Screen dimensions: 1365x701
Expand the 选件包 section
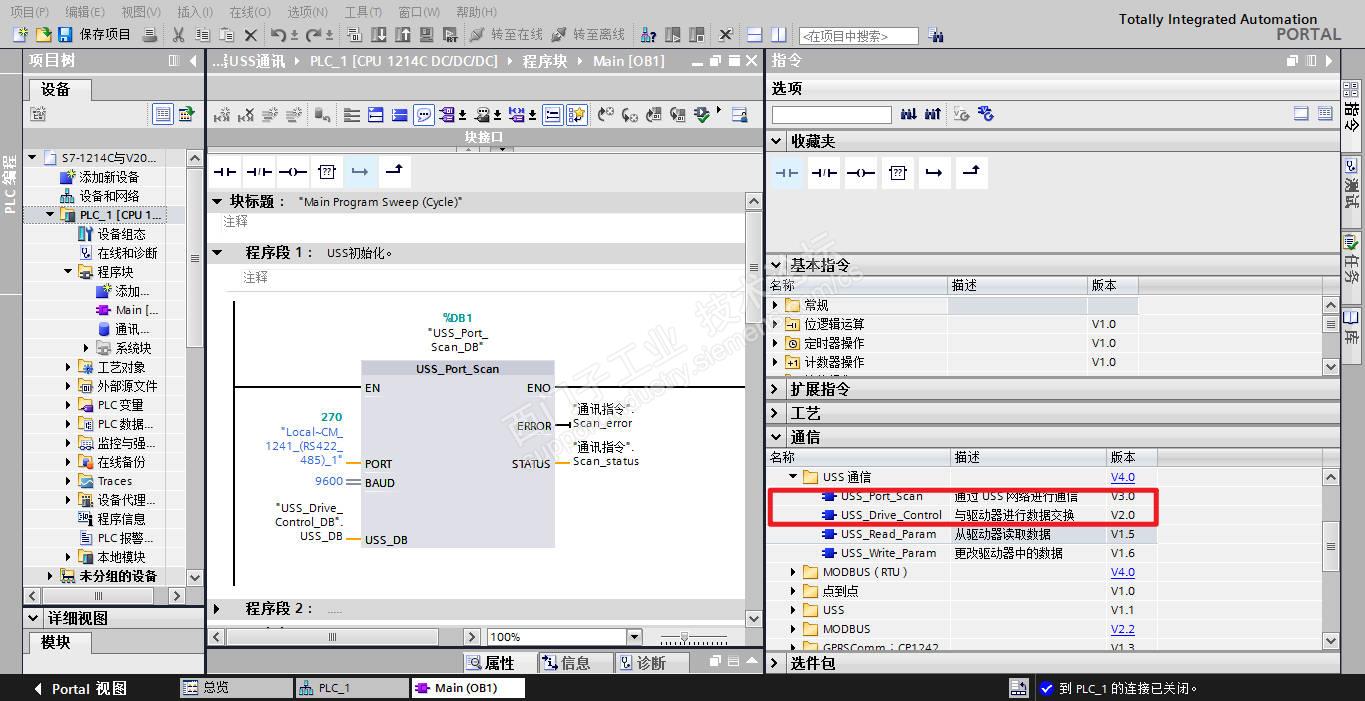pos(777,663)
